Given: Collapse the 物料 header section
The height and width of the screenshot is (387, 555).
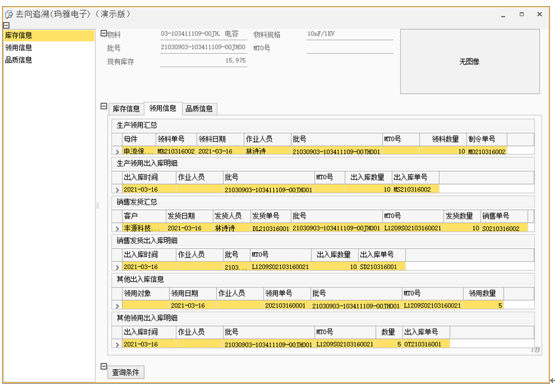Looking at the screenshot, I should click(103, 33).
